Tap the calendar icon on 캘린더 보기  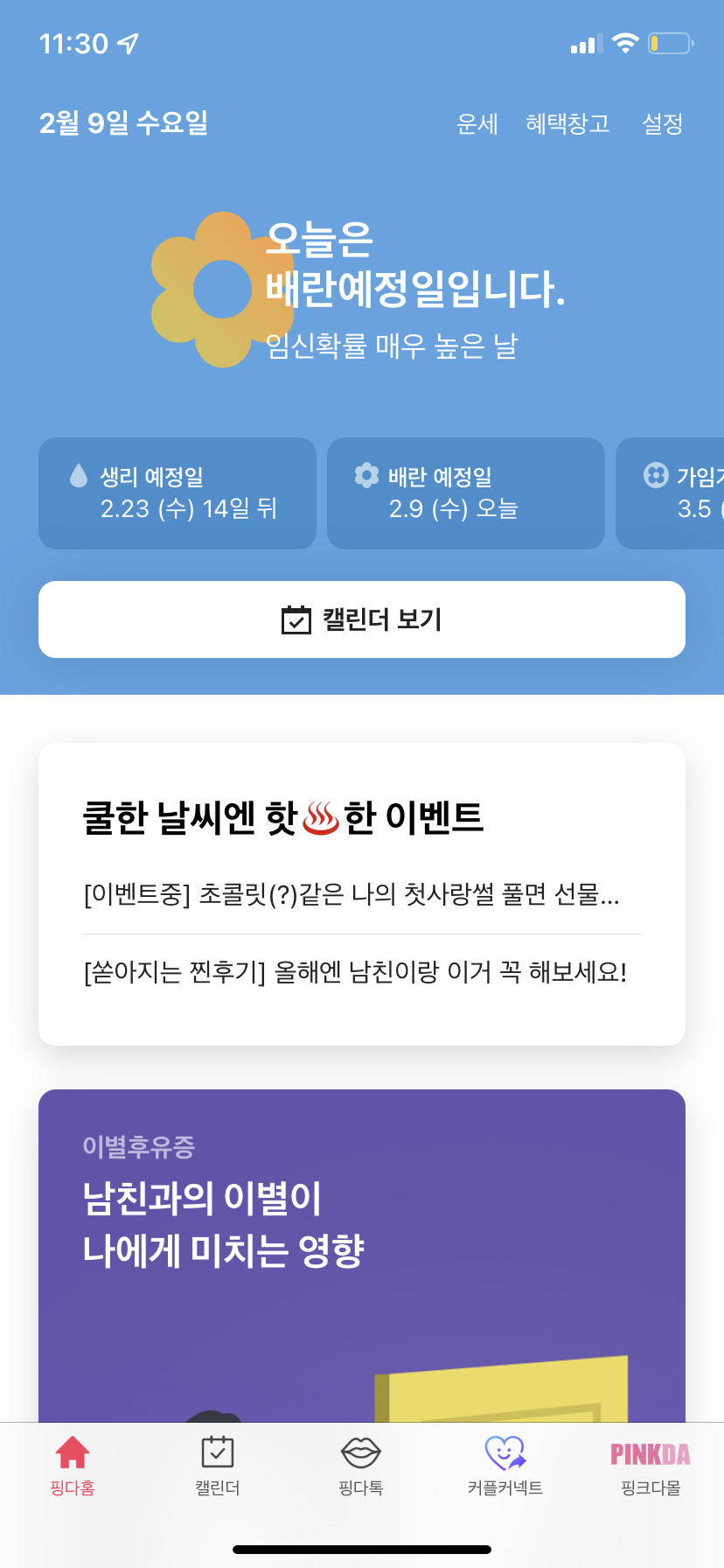coord(296,619)
